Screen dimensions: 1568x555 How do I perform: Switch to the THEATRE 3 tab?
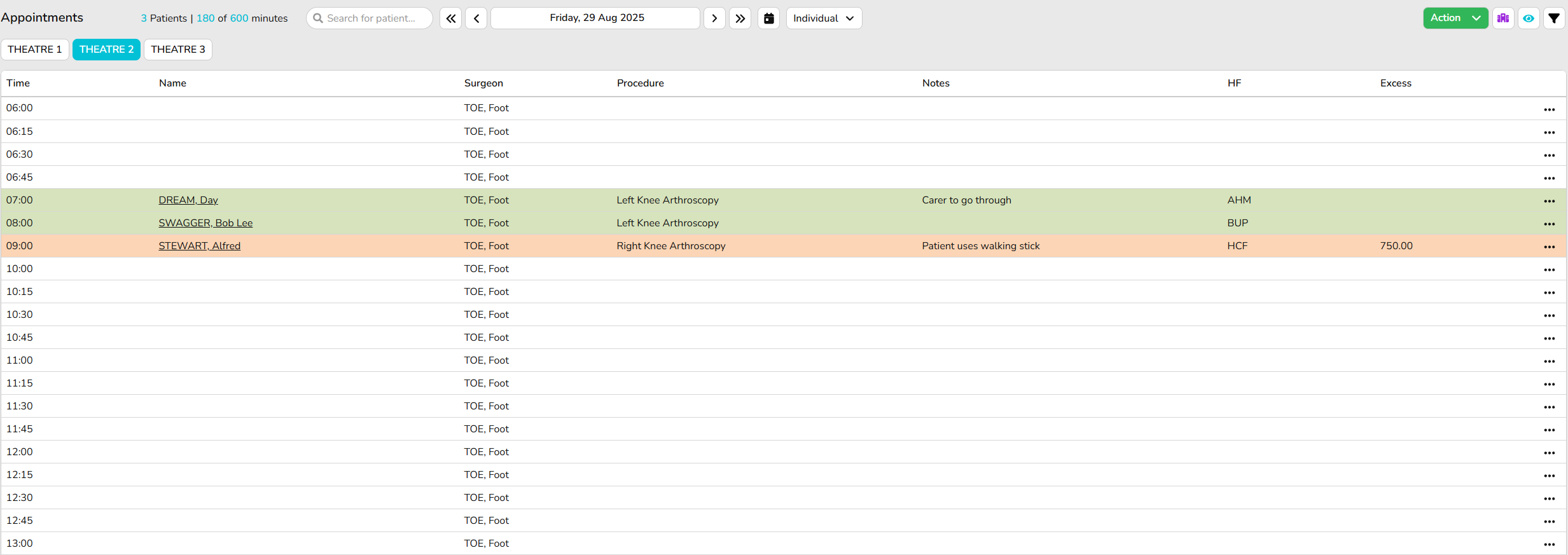pos(178,50)
